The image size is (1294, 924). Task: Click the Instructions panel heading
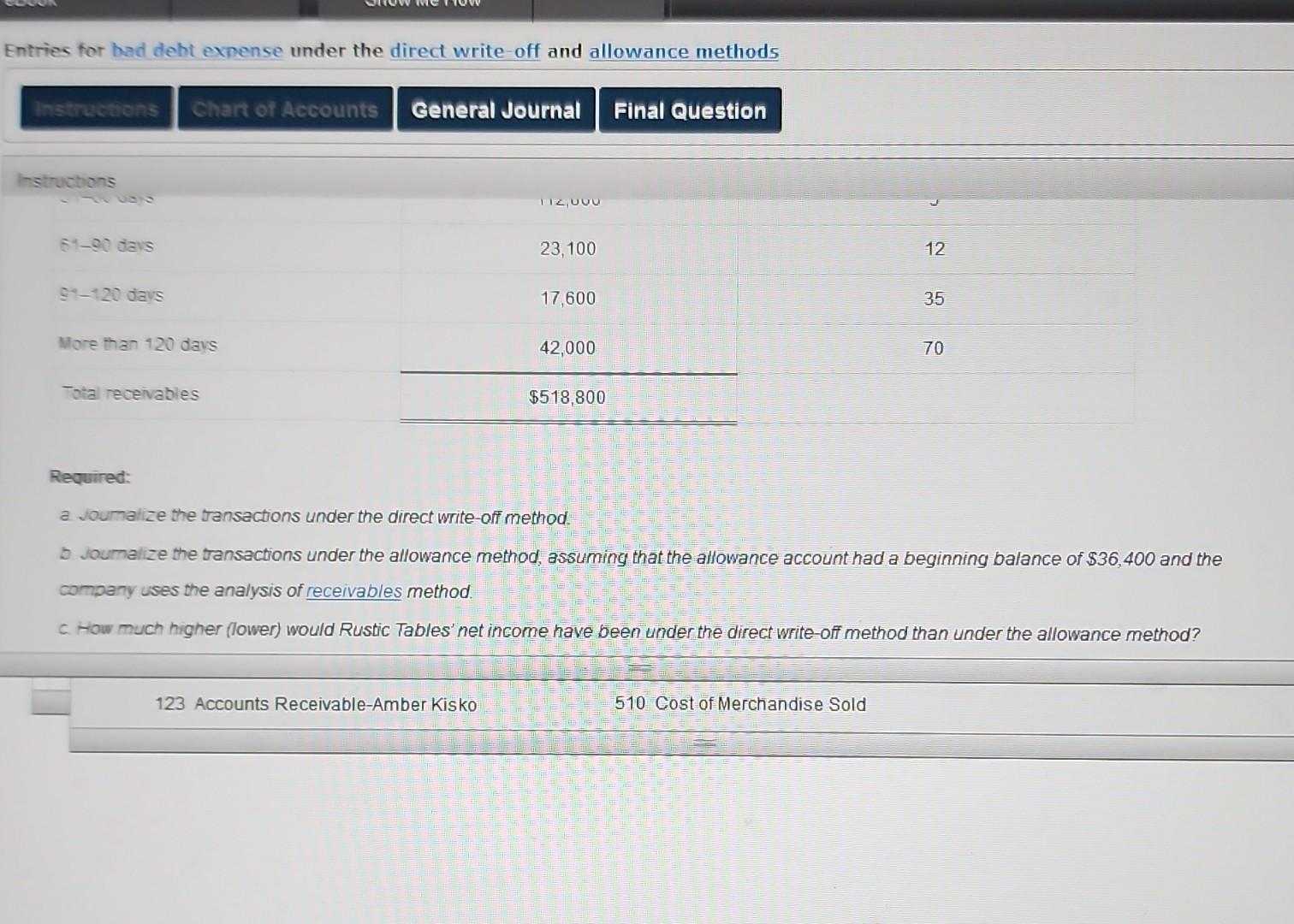point(65,181)
